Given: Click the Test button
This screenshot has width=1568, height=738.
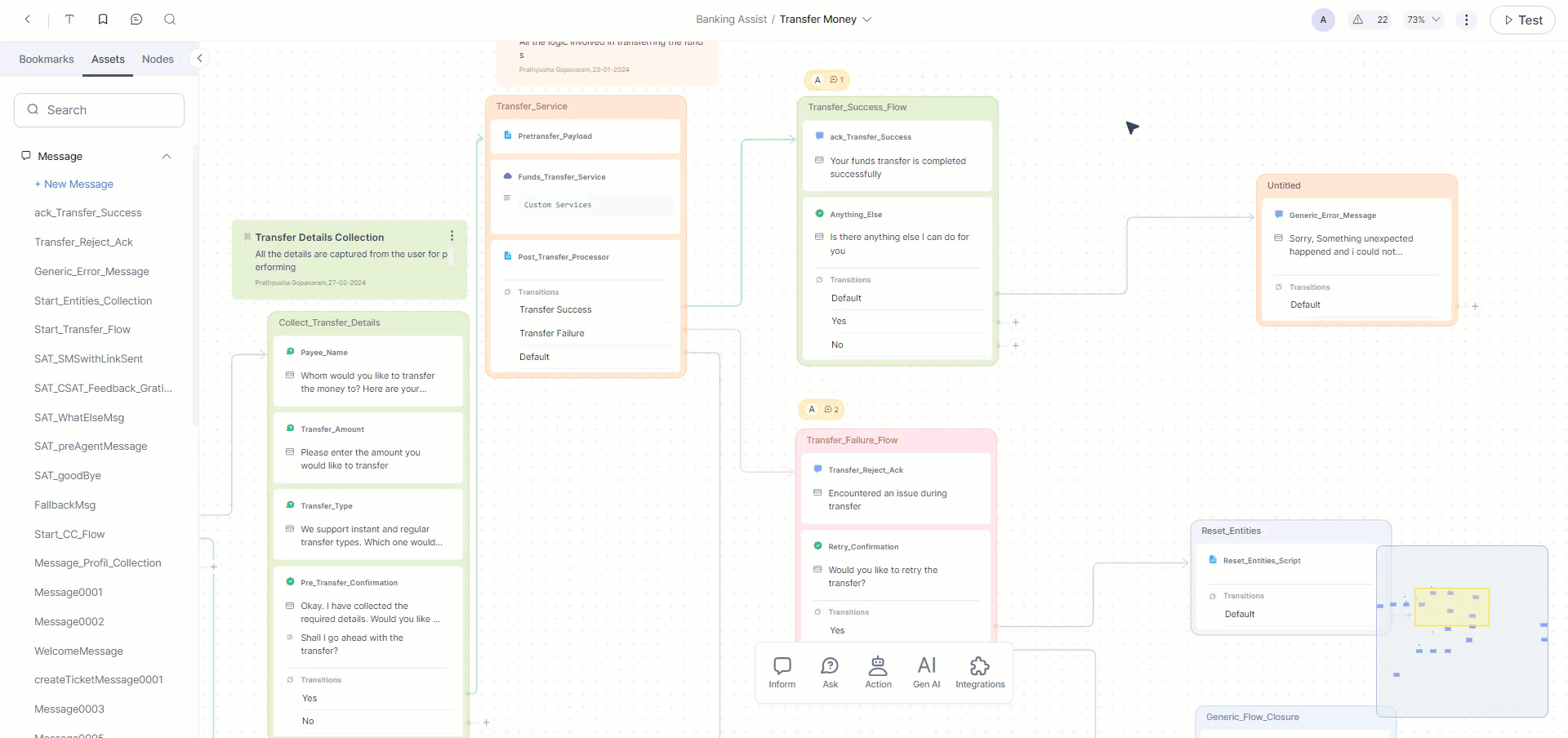Looking at the screenshot, I should pyautogui.click(x=1522, y=20).
